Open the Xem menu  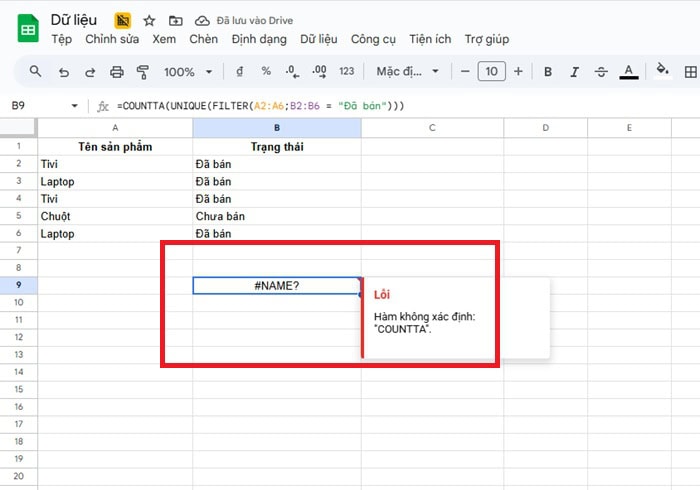coord(164,39)
